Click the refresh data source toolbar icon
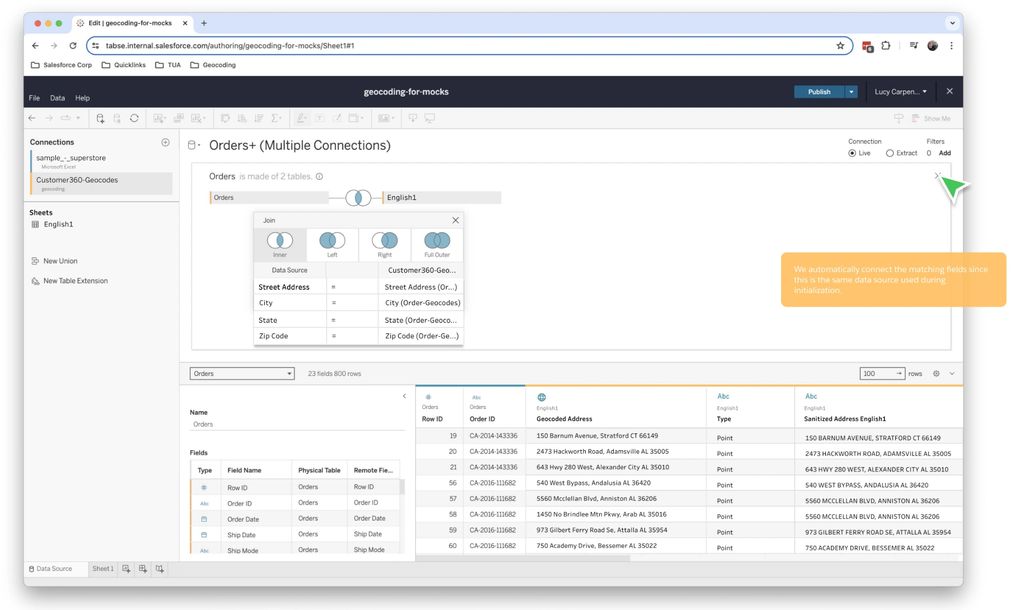Screen dimensions: 1023x610 [x=134, y=118]
